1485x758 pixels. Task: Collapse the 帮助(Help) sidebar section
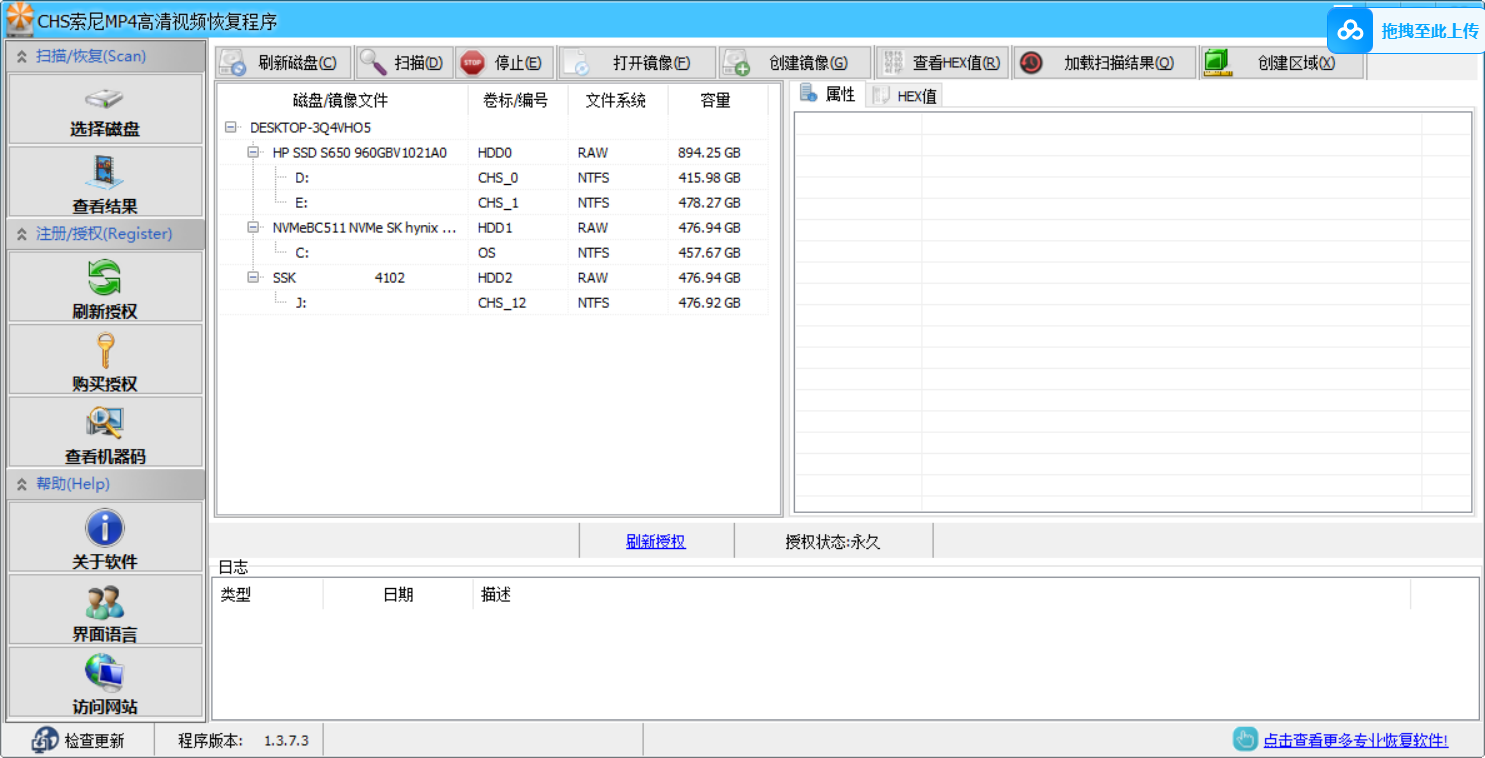point(22,484)
